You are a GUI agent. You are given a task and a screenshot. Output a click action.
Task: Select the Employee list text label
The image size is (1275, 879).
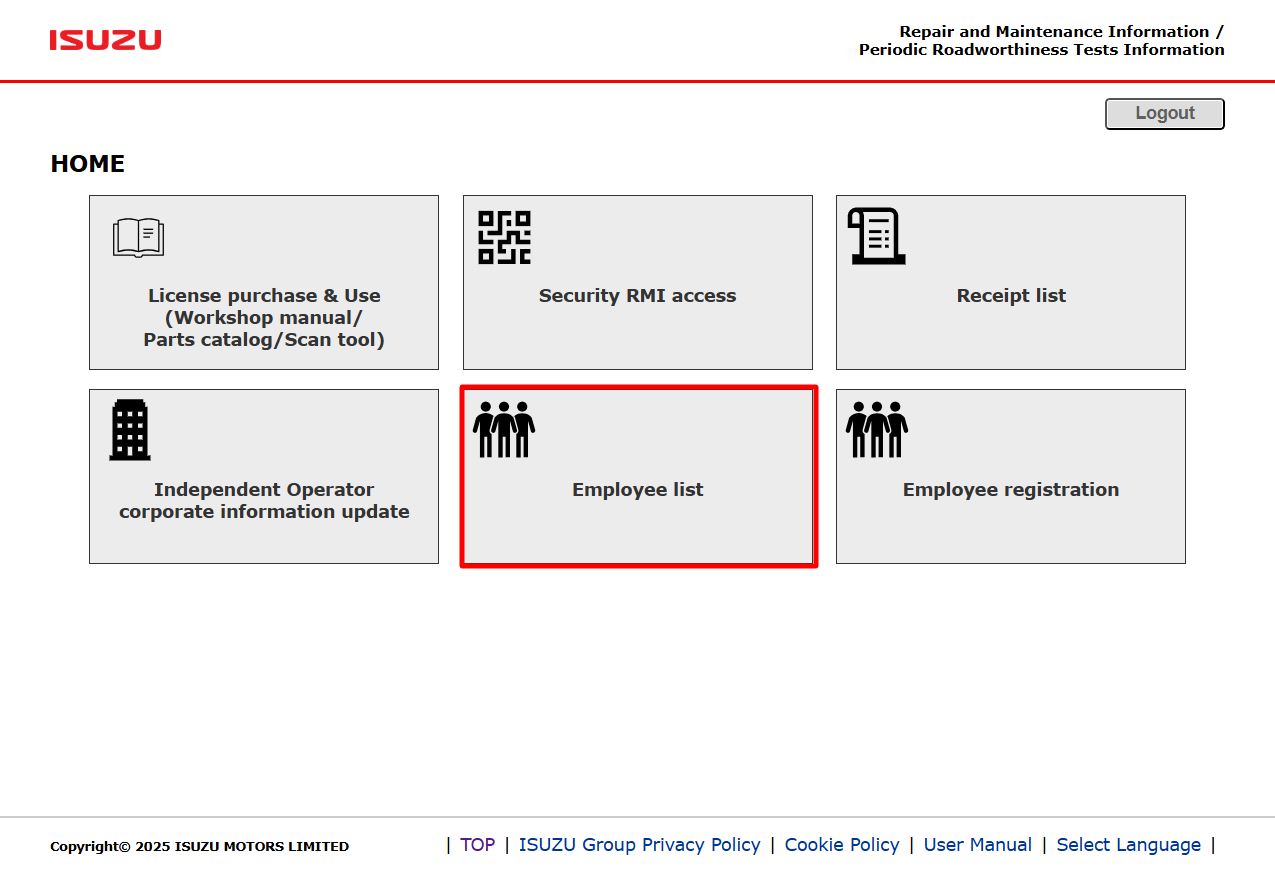point(638,490)
